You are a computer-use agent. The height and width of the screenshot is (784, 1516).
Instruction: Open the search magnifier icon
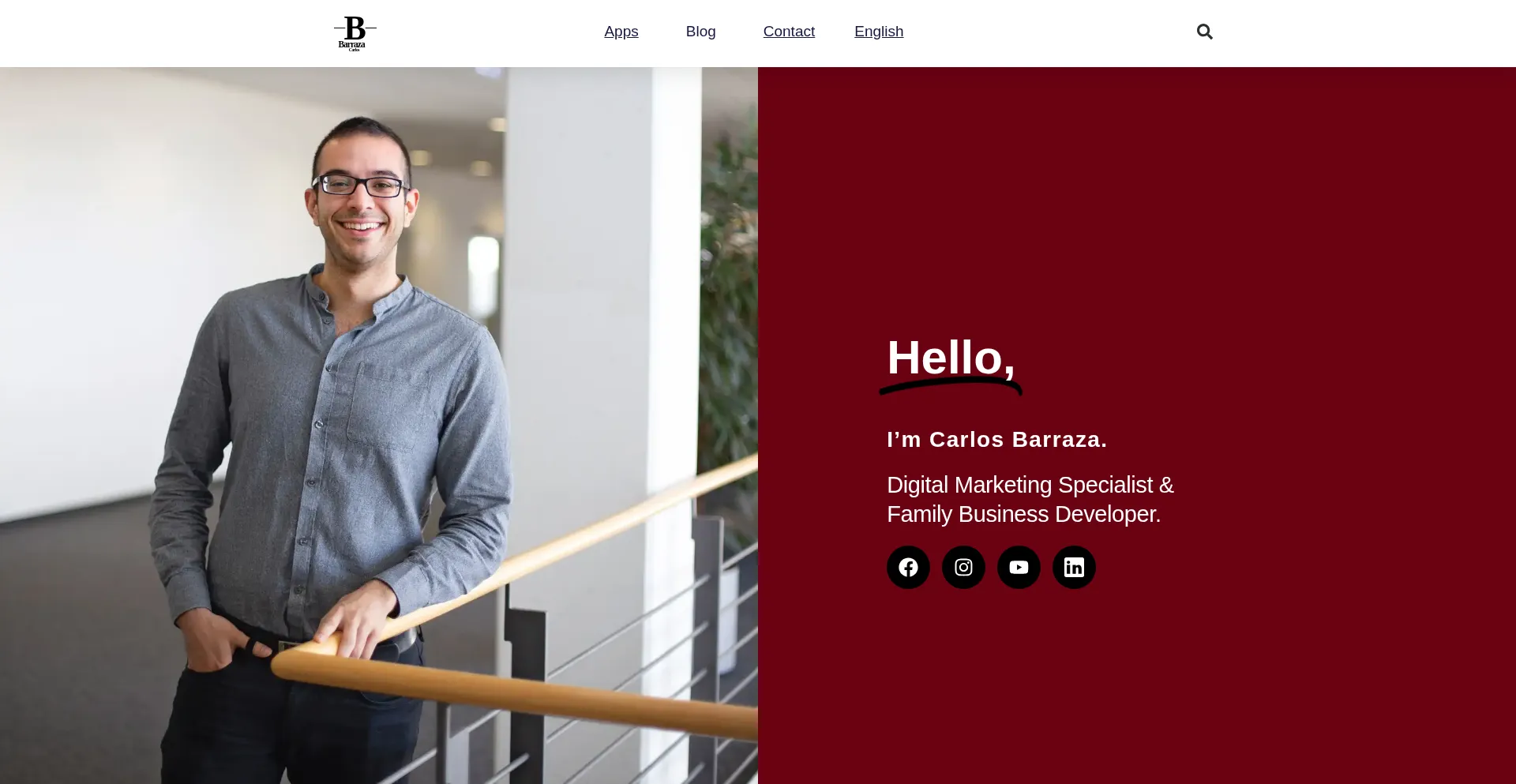point(1204,32)
